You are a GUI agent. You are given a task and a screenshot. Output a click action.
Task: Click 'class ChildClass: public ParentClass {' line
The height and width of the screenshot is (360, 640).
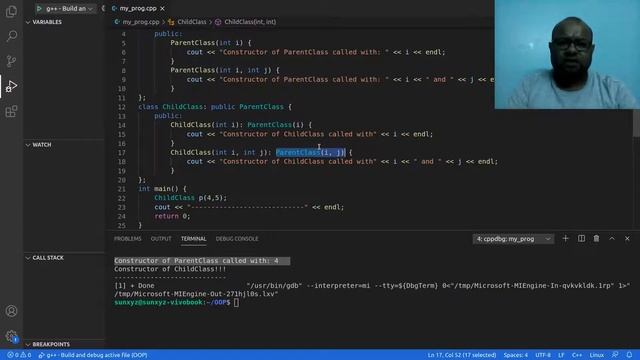(215, 107)
